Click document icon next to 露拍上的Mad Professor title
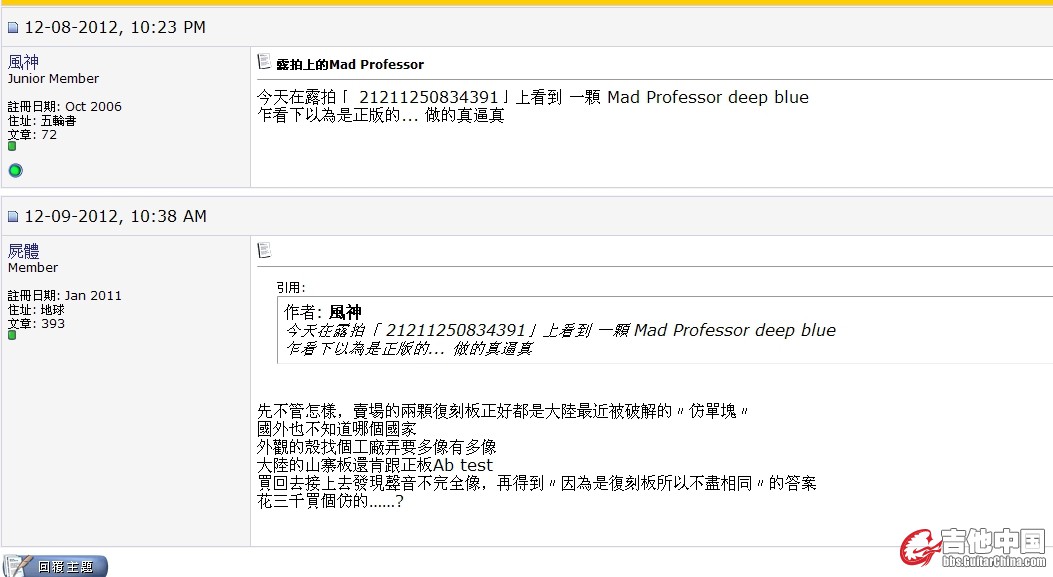The height and width of the screenshot is (577, 1053). [264, 62]
